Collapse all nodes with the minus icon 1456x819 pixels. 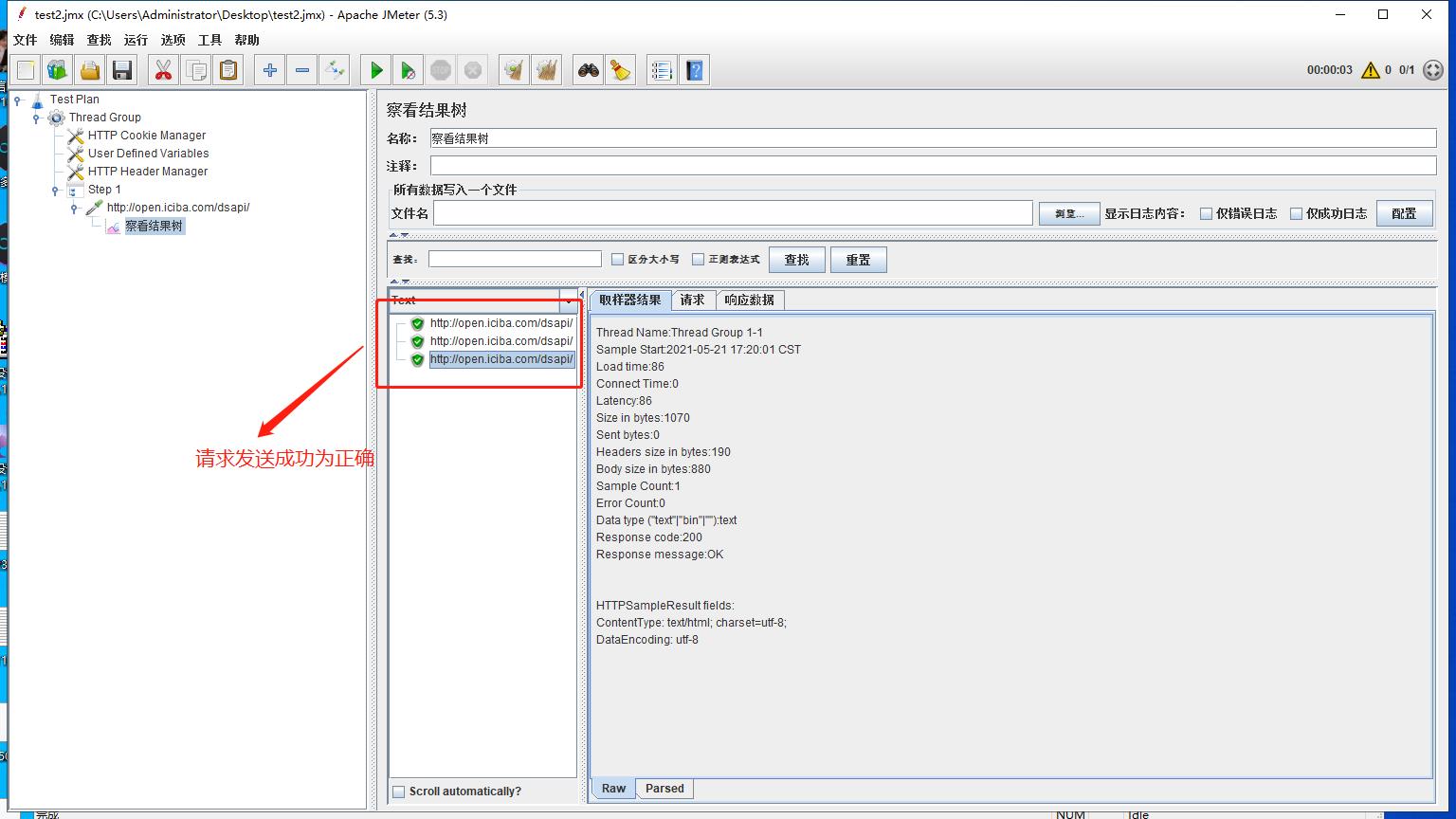302,70
